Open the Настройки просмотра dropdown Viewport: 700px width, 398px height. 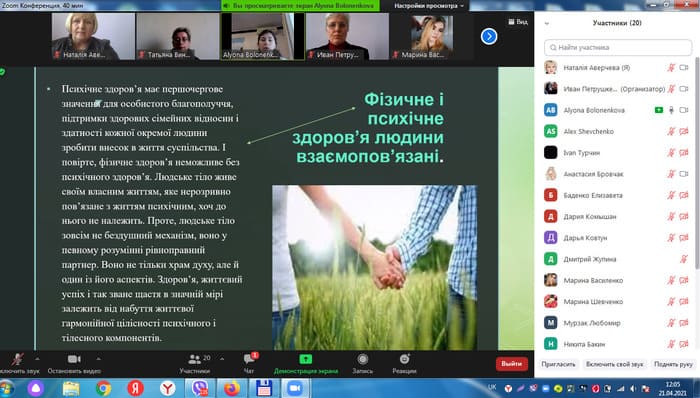[429, 6]
